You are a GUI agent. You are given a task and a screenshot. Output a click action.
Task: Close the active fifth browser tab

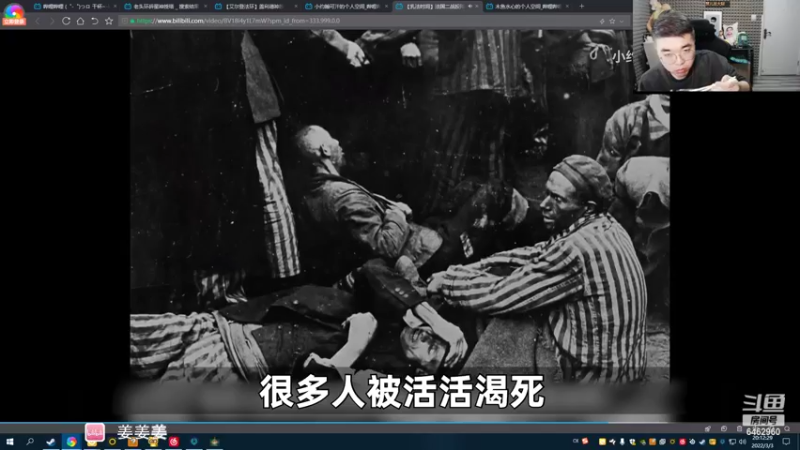tap(477, 6)
